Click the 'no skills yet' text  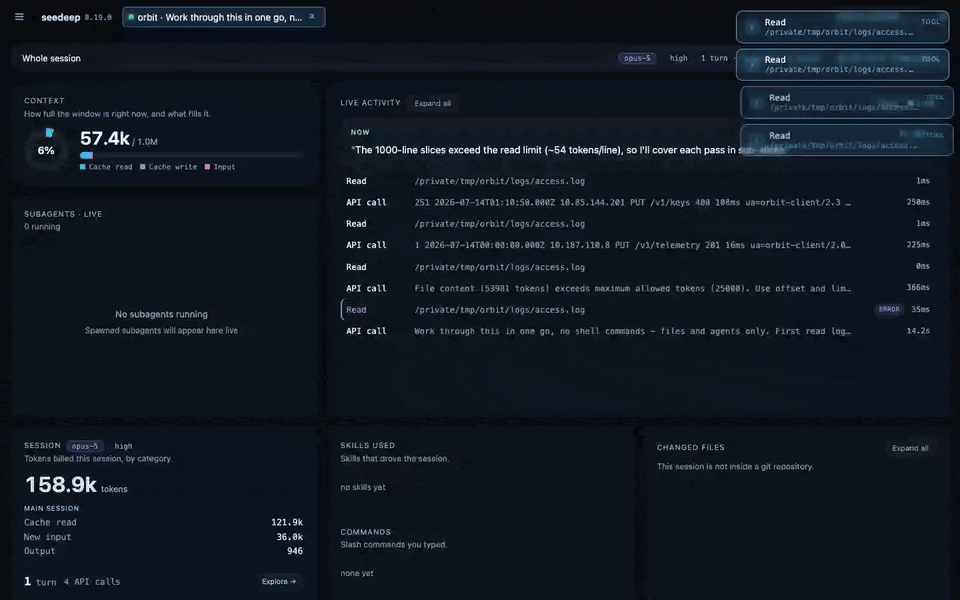(x=363, y=487)
